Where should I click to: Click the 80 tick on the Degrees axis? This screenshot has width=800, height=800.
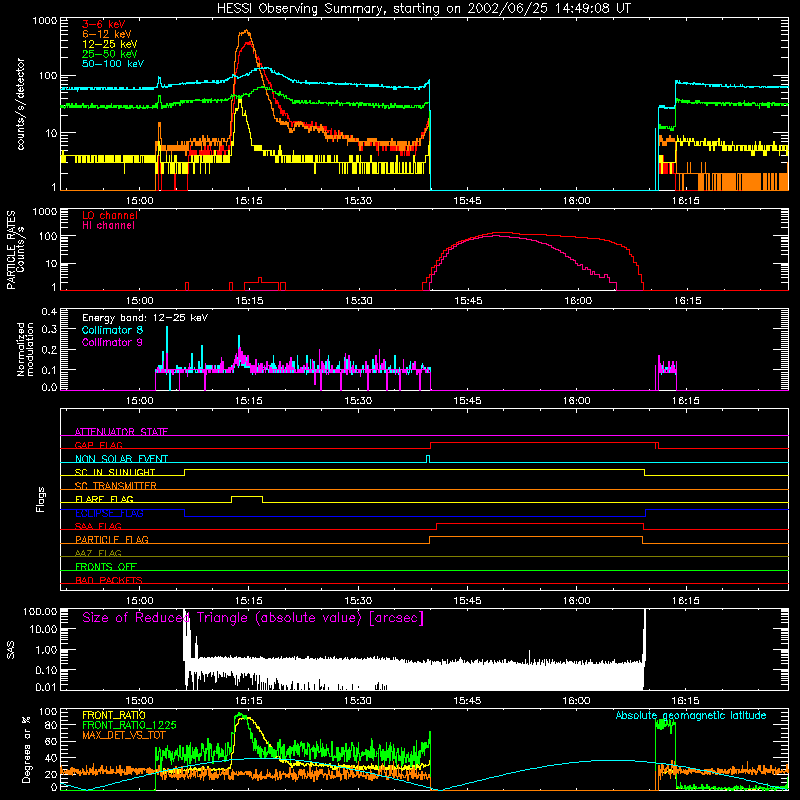[52, 725]
